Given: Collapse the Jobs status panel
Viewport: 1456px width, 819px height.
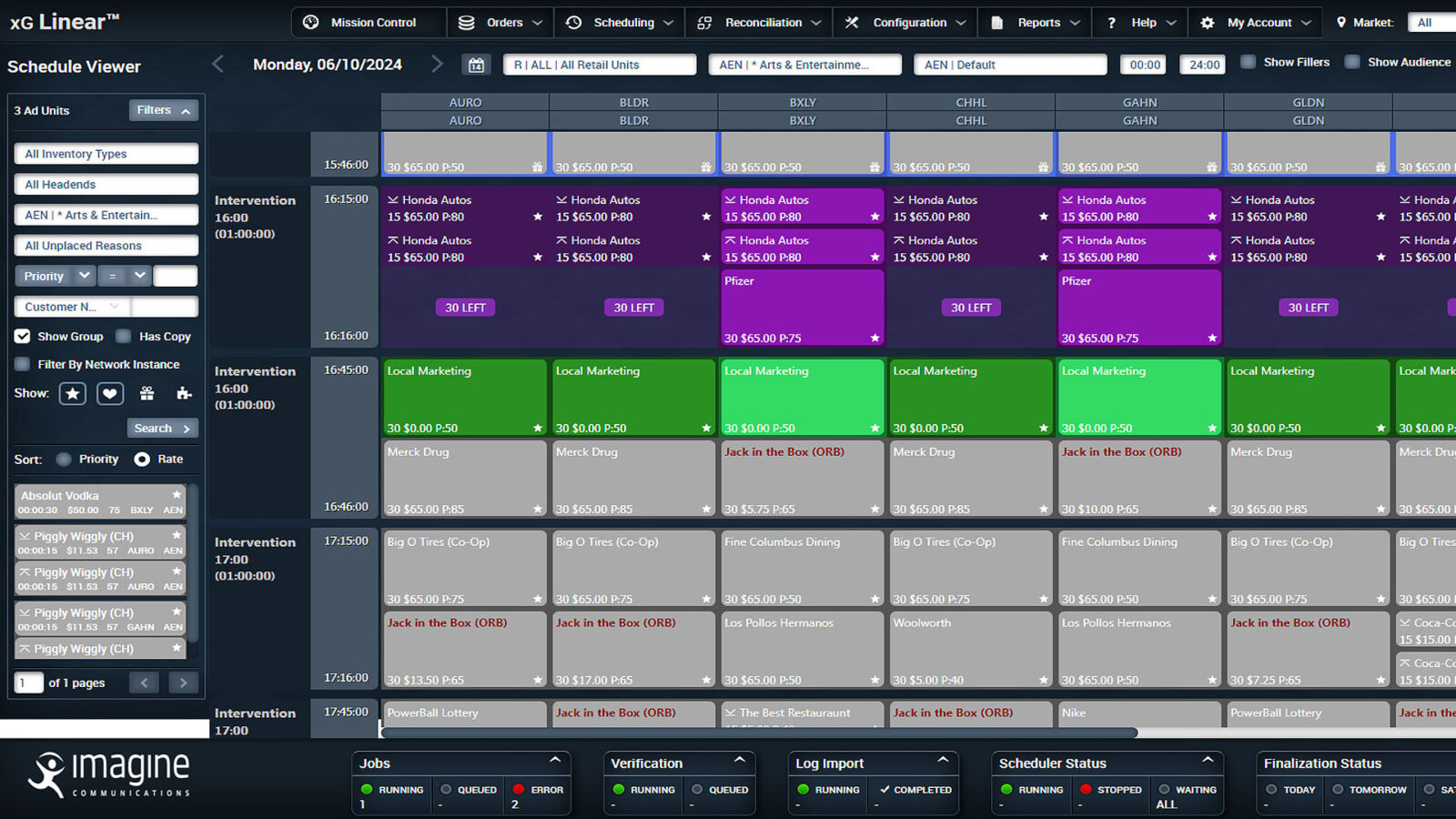Looking at the screenshot, I should [555, 760].
